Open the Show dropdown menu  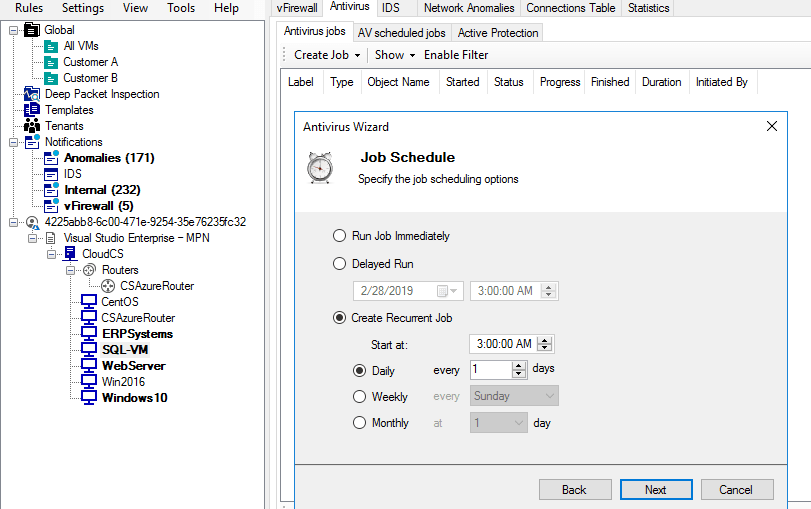click(x=395, y=55)
